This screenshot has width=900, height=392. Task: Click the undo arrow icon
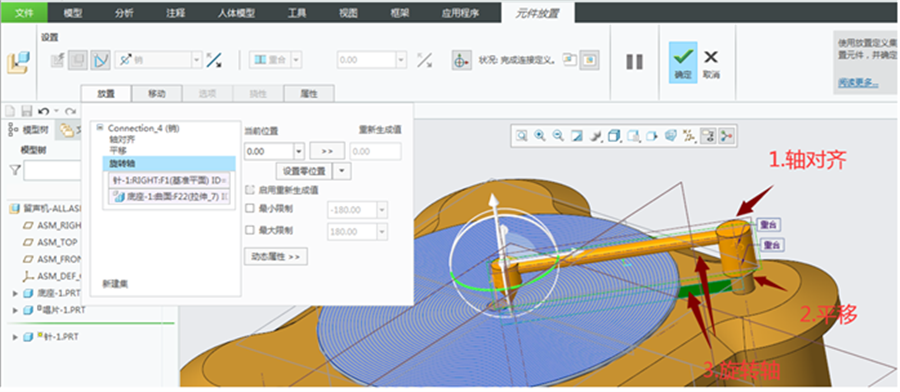[x=43, y=111]
